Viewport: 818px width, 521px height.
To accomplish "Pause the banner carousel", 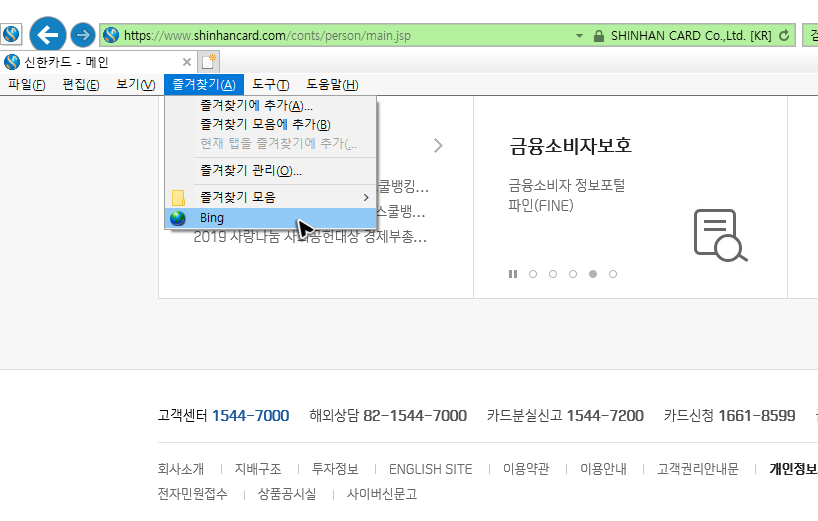I will (513, 274).
